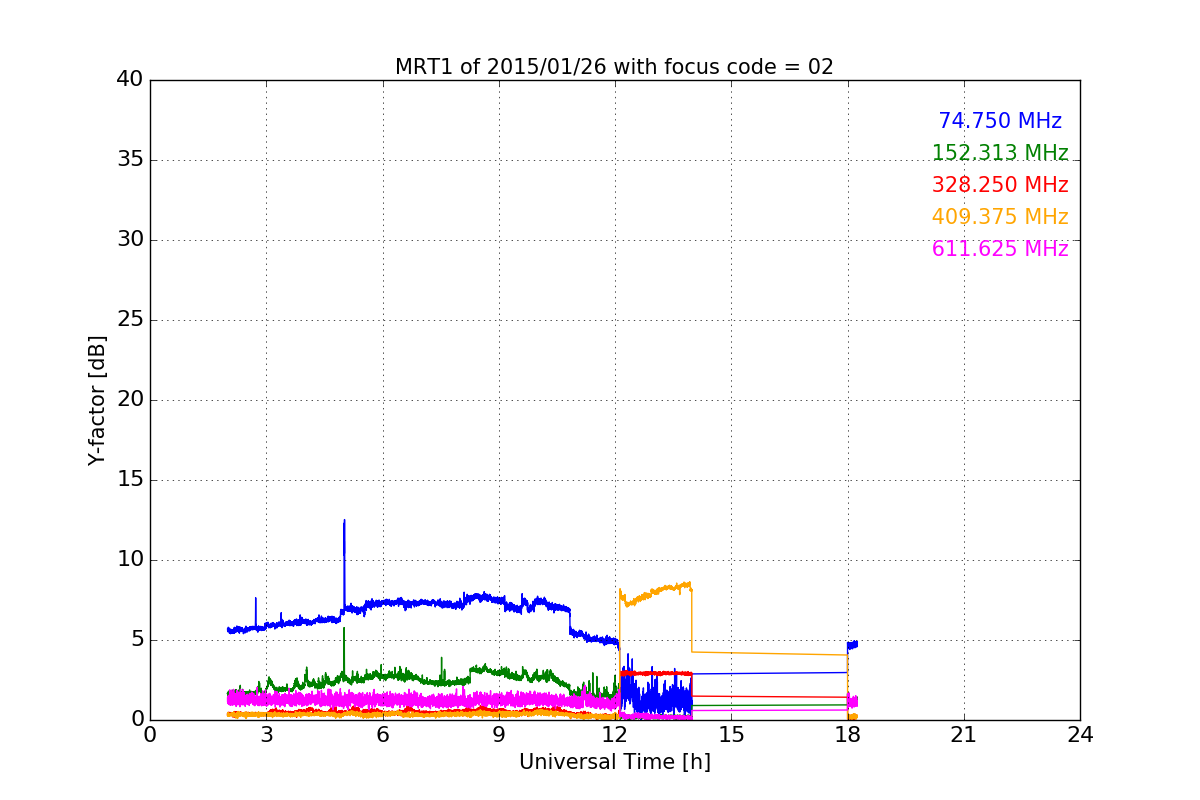Select the 611.625 MHz legend label
This screenshot has height=800, width=1200.
point(1000,249)
